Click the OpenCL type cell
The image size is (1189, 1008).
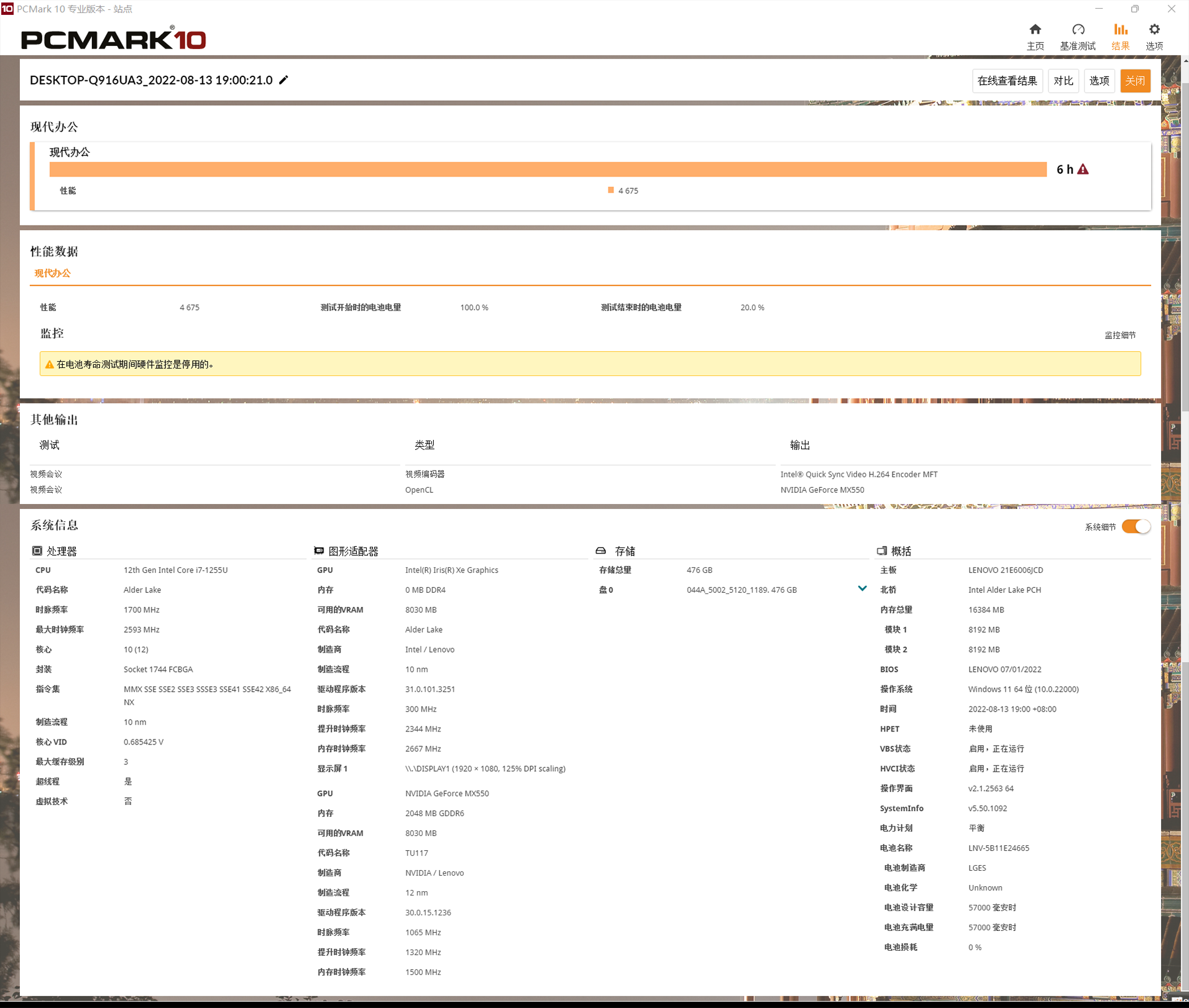[x=419, y=490]
